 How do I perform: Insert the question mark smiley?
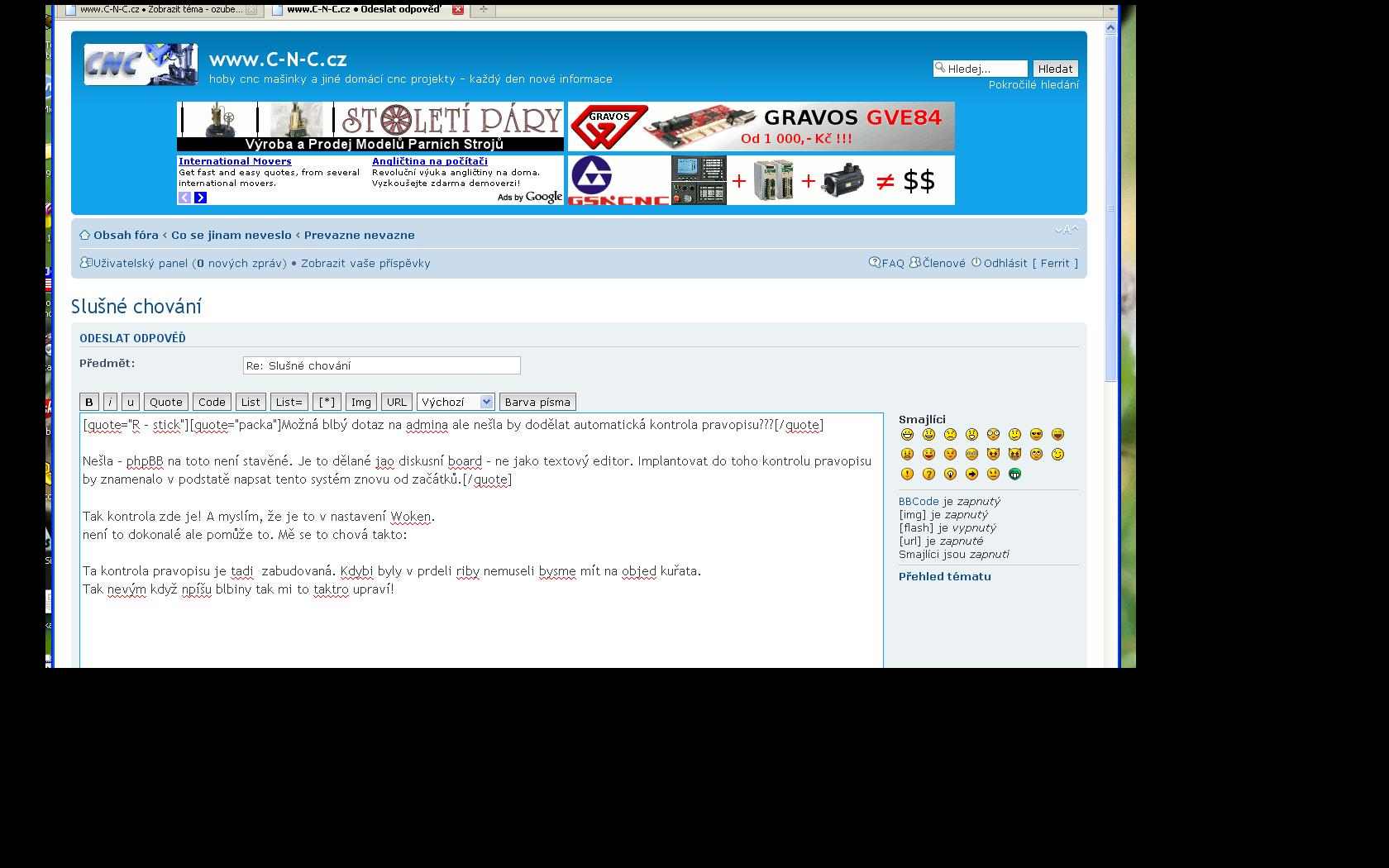point(928,475)
